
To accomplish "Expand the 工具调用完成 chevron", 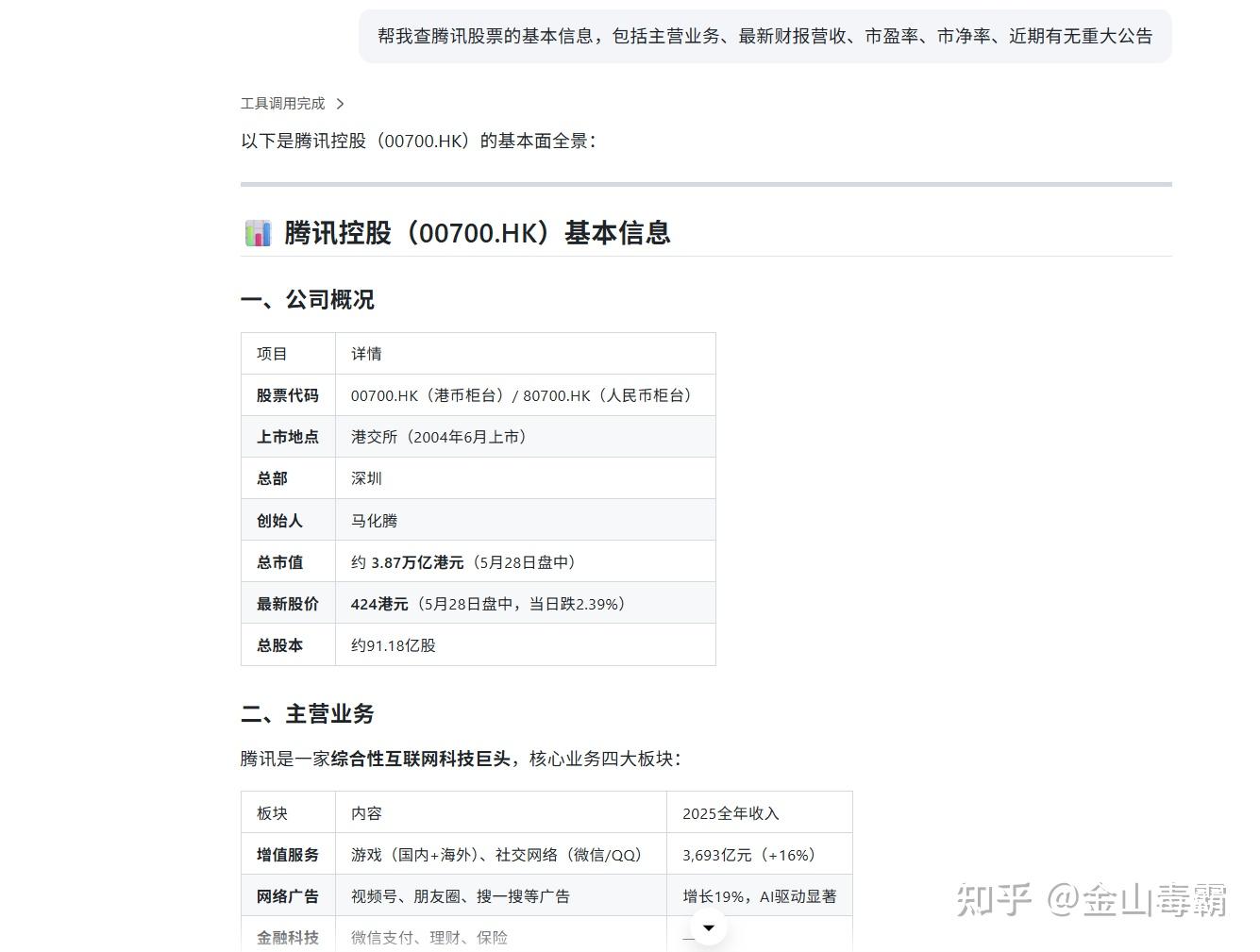I will (340, 104).
